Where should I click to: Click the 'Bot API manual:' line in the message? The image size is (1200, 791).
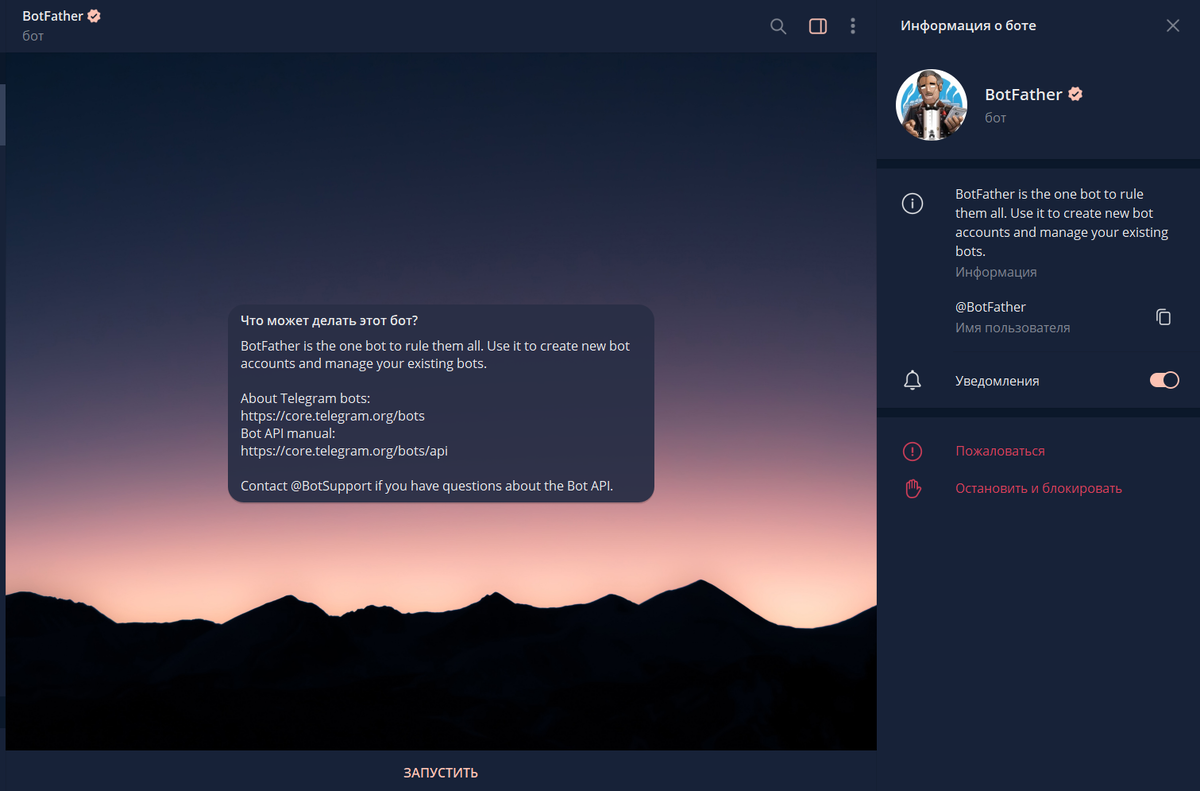[x=288, y=434]
